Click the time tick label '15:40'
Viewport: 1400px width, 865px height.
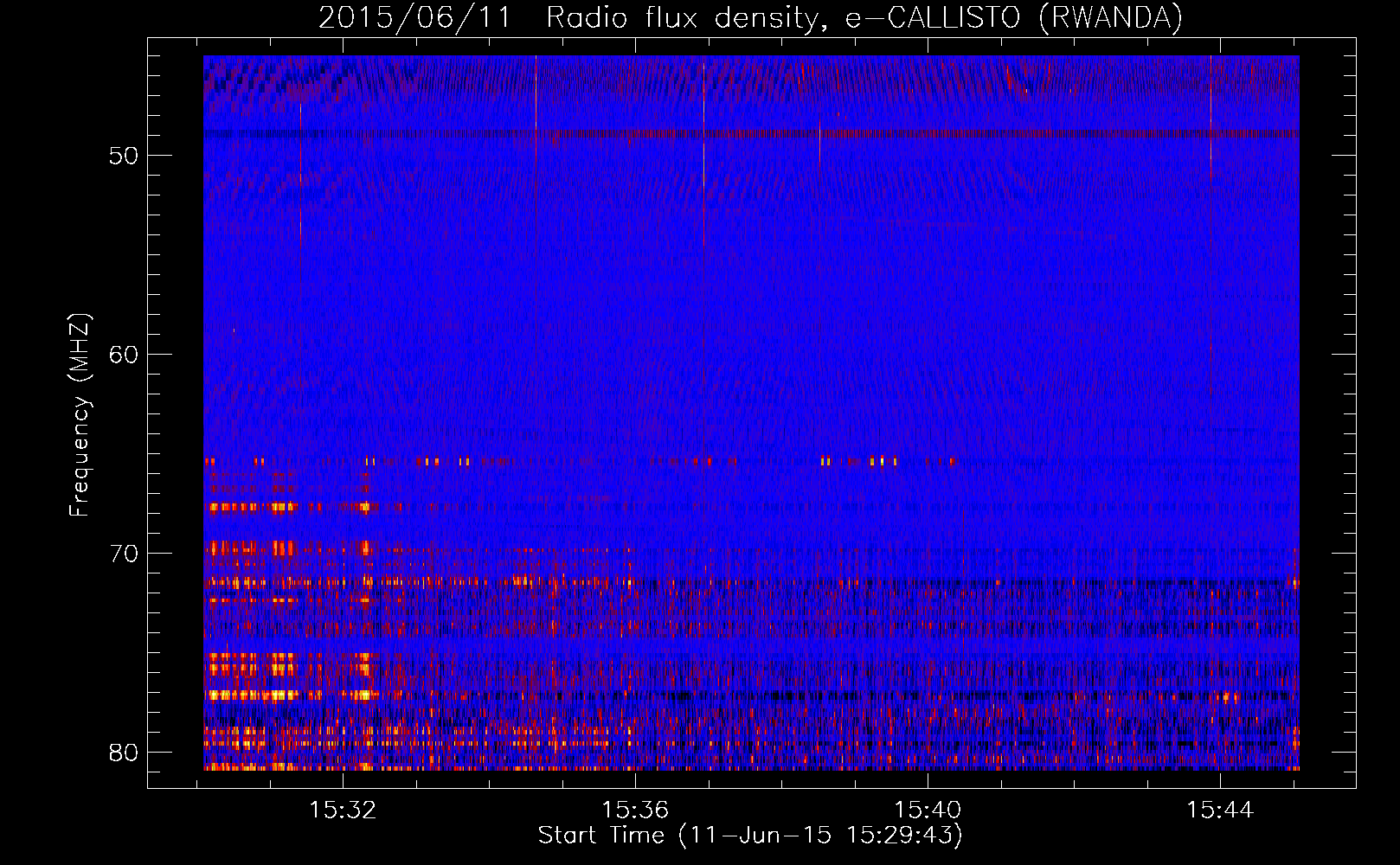[x=928, y=811]
